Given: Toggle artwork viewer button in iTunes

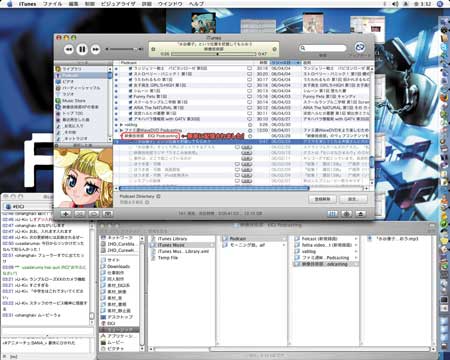Looking at the screenshot, I should 108,214.
